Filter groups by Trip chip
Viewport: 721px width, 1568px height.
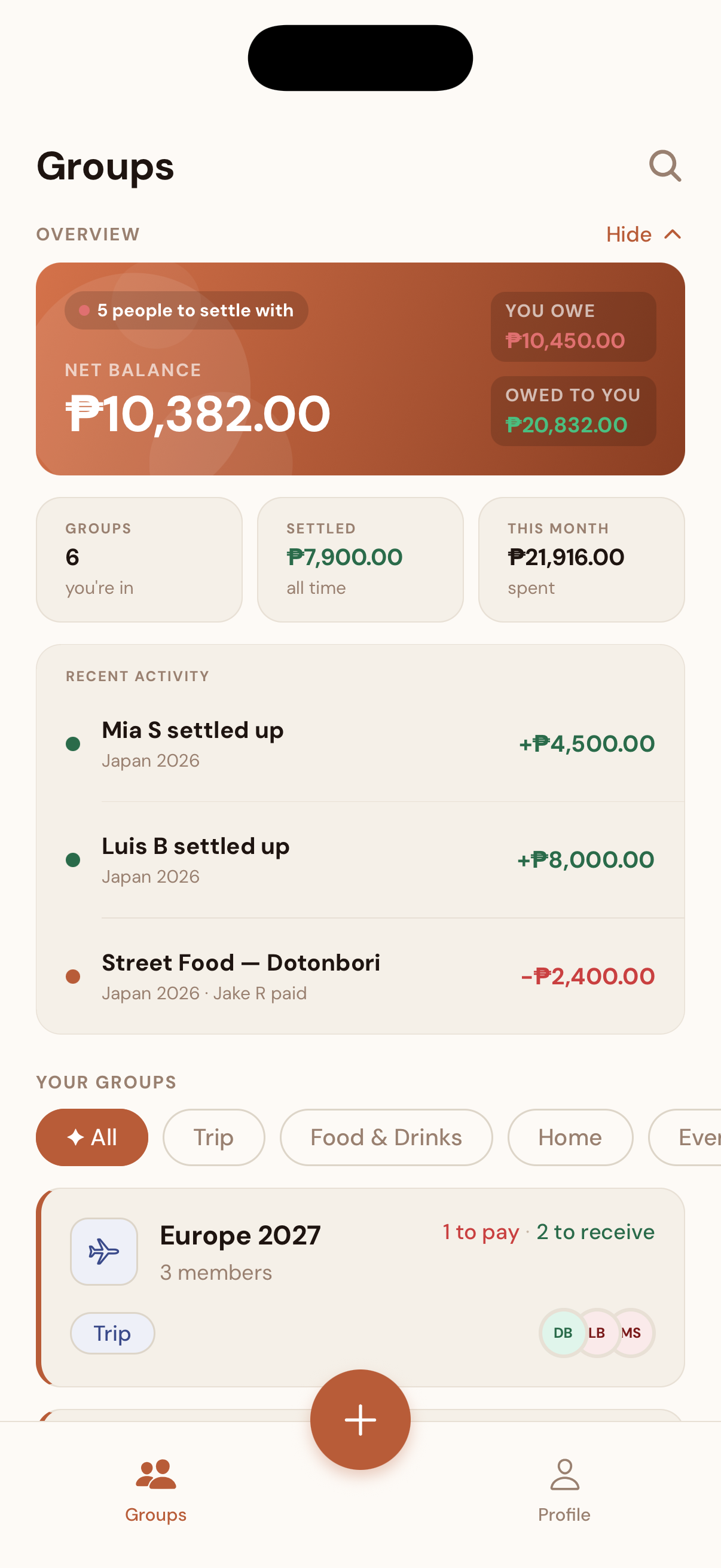(213, 1137)
